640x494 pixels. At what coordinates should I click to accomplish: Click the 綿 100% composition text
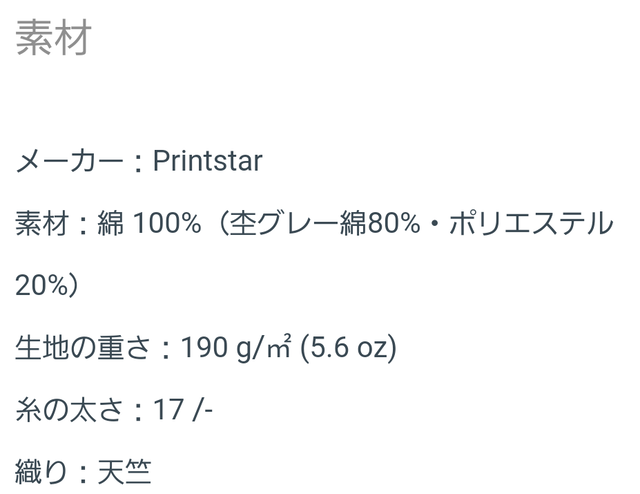tap(149, 223)
